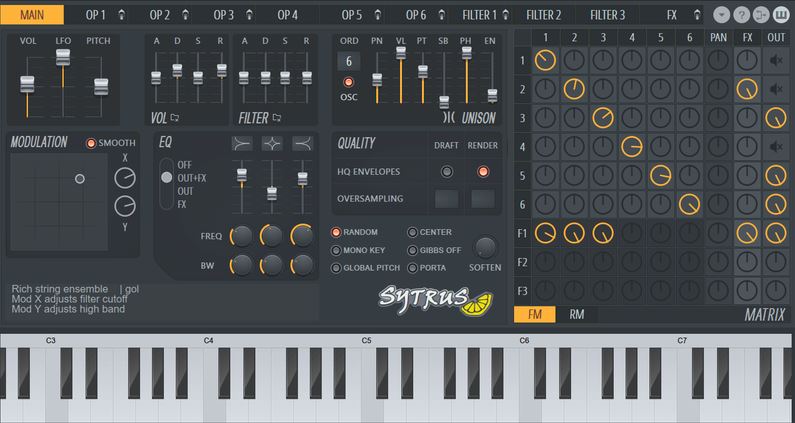Click the unison stereo phase icon
This screenshot has width=795, height=423.
(x=449, y=118)
